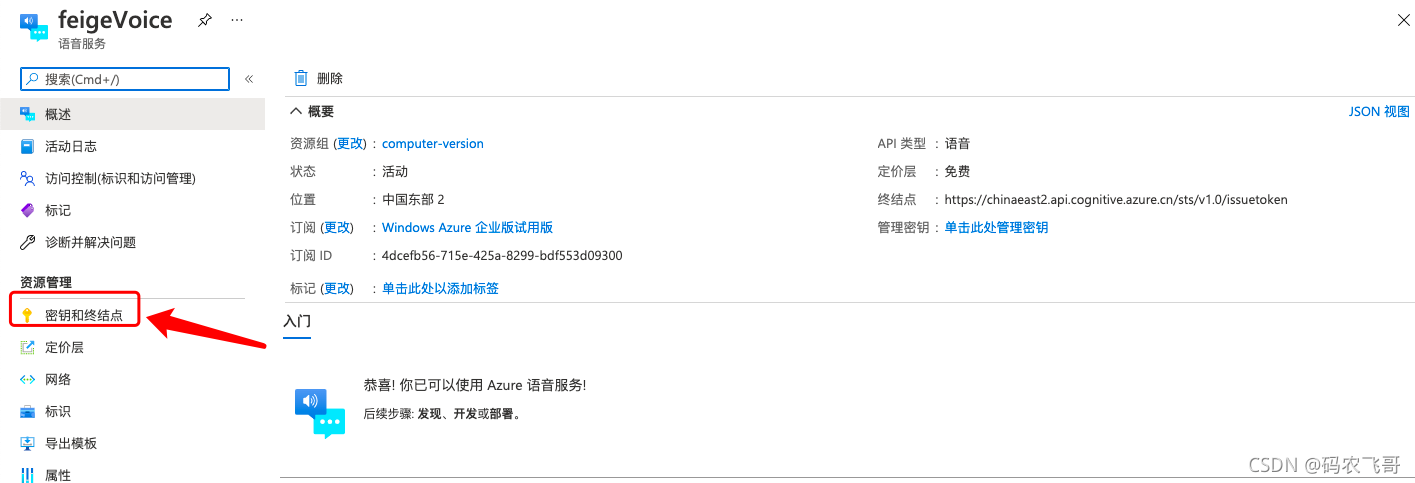1415x483 pixels.
Task: Click the computer-version resource group link
Action: click(x=433, y=144)
